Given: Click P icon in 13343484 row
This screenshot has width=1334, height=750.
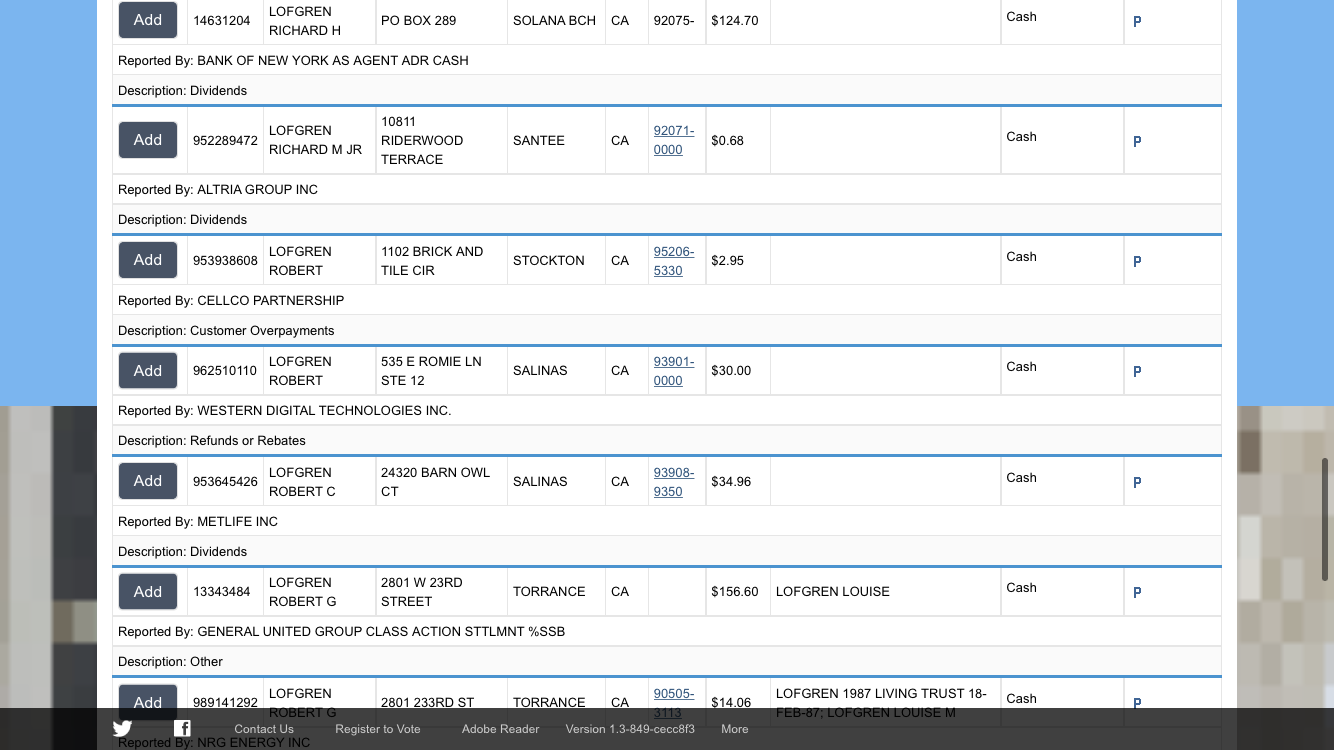Looking at the screenshot, I should pyautogui.click(x=1137, y=592).
